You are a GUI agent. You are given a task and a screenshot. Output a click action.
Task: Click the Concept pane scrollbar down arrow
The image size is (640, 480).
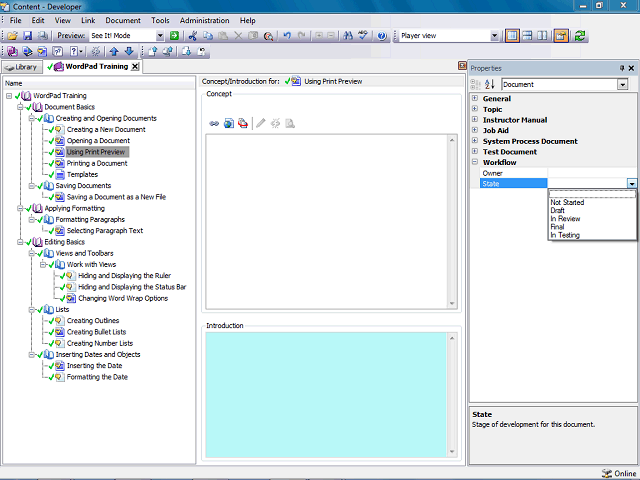(x=452, y=303)
